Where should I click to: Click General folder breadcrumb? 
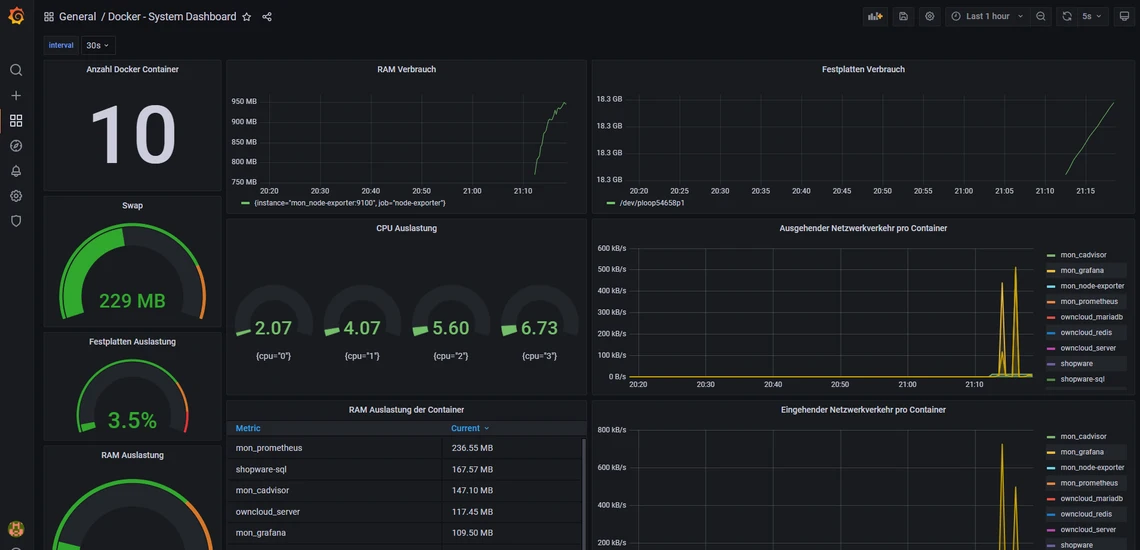tap(77, 17)
